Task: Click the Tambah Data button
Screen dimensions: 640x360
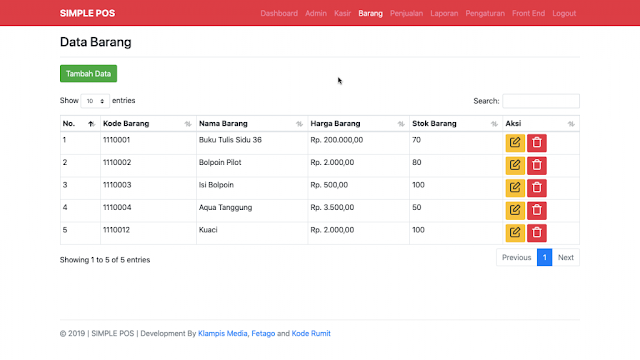Action: pyautogui.click(x=88, y=73)
